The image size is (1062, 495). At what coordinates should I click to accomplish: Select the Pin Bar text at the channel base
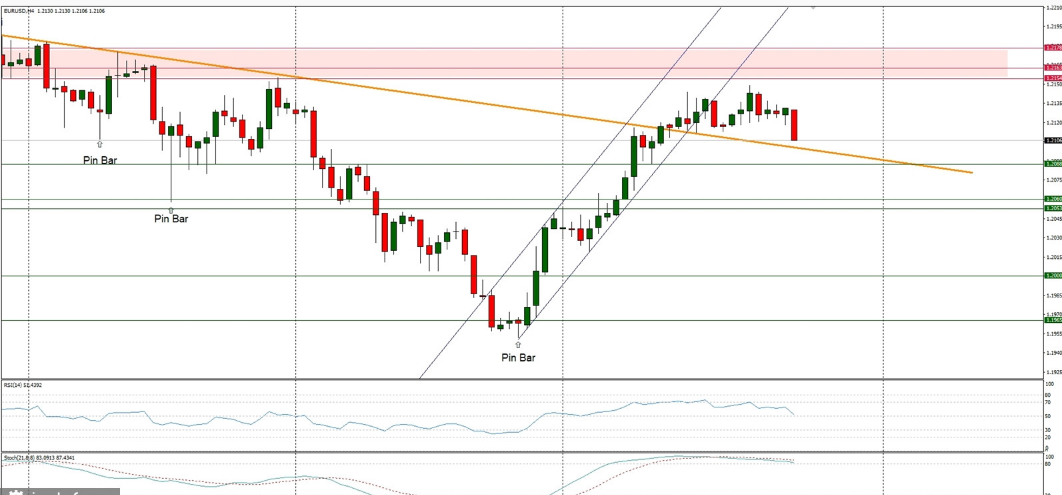518,357
